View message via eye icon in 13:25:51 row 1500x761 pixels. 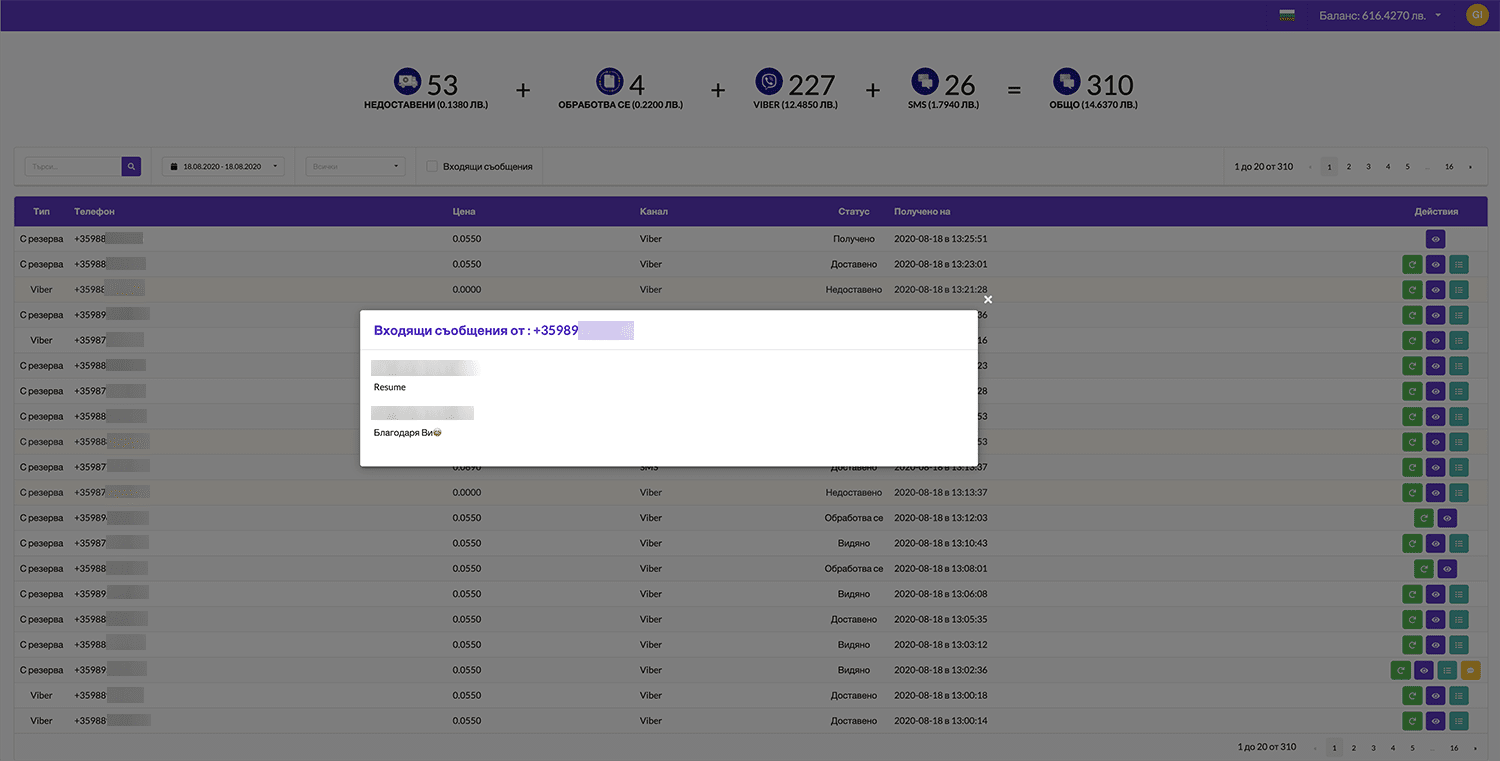(x=1435, y=239)
